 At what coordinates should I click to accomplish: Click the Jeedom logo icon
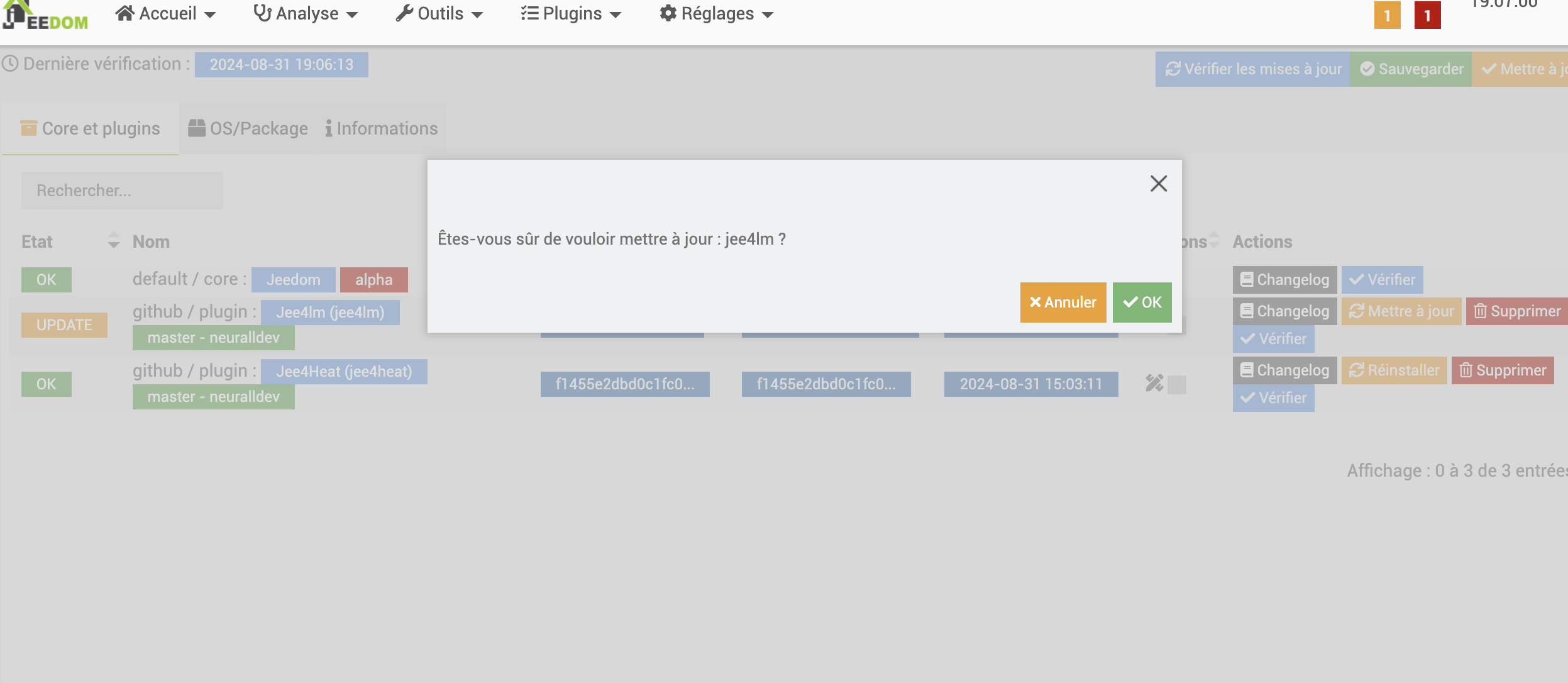[44, 16]
